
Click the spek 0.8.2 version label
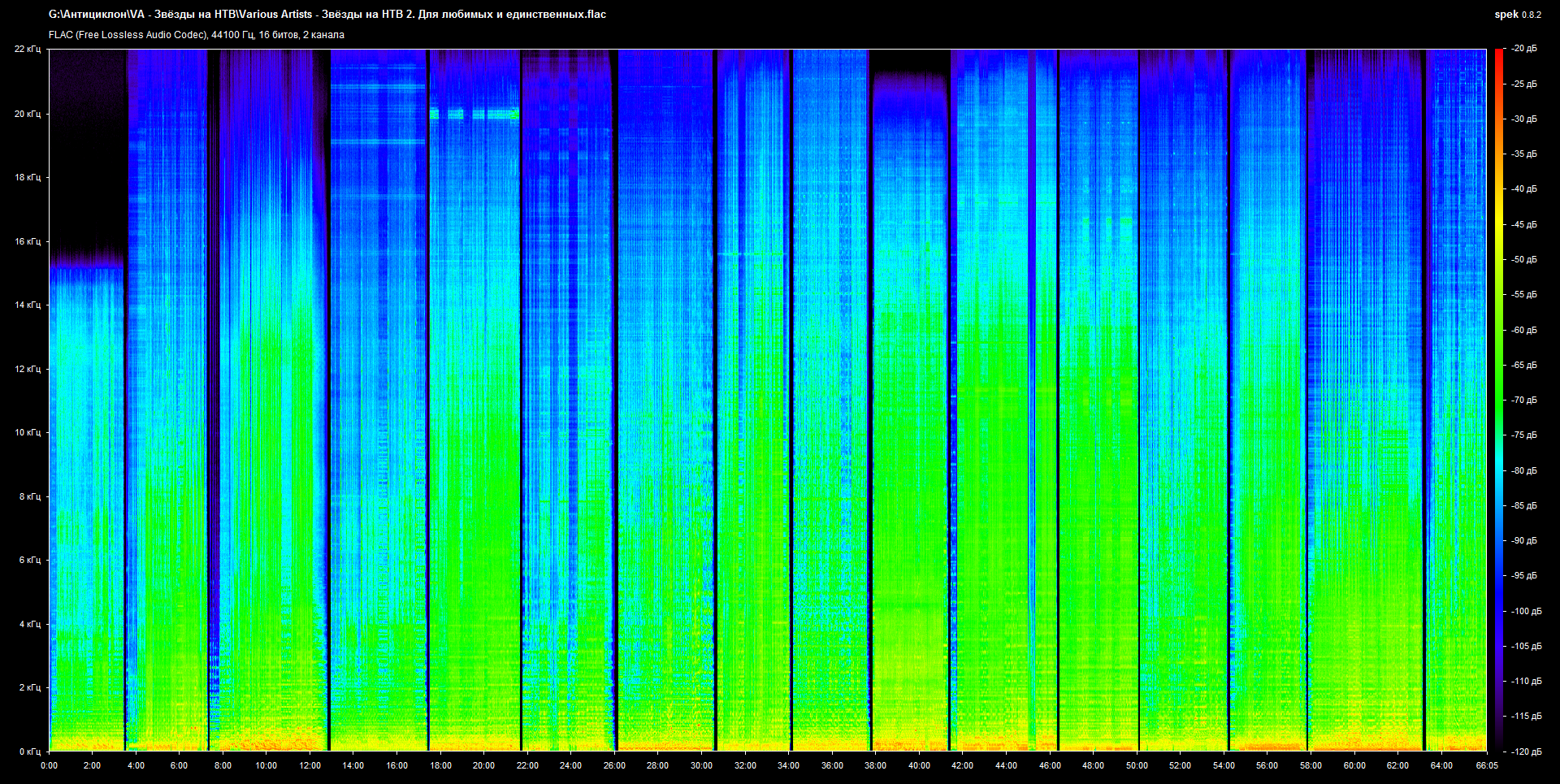click(x=1517, y=14)
